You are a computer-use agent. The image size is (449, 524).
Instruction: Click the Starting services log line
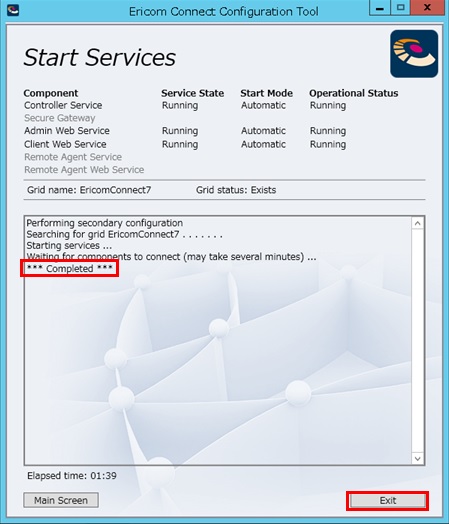pos(69,246)
